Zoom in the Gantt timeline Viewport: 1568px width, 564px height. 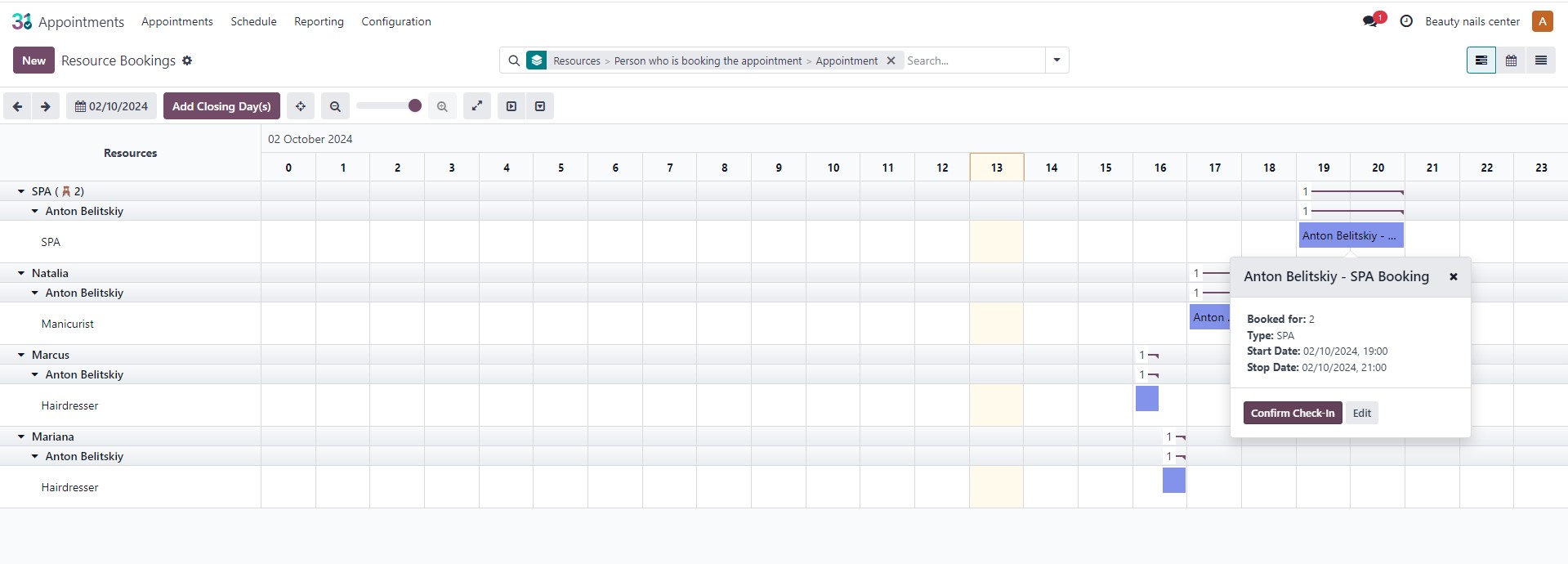442,106
